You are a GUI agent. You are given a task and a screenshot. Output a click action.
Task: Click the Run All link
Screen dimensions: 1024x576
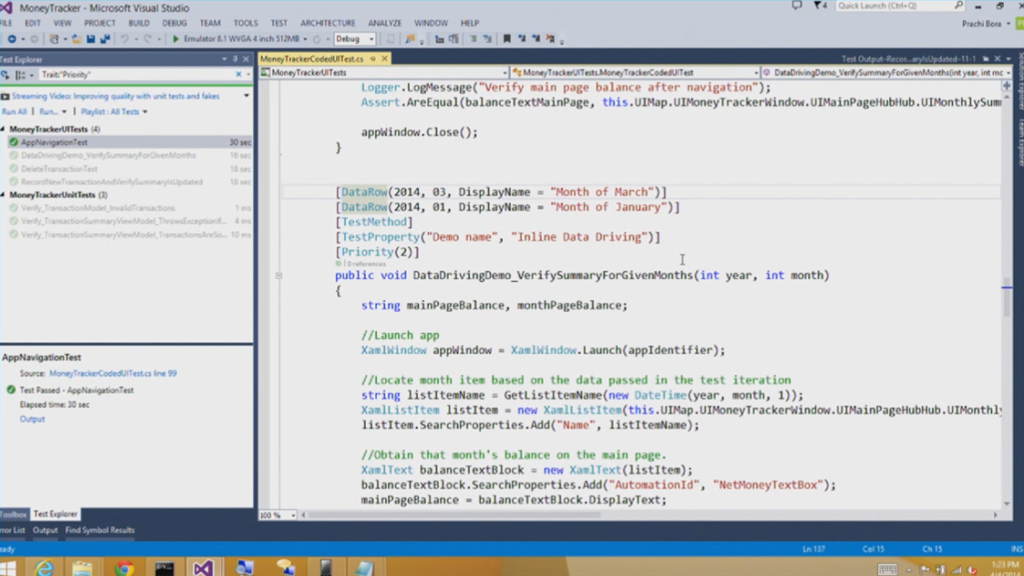click(x=14, y=112)
